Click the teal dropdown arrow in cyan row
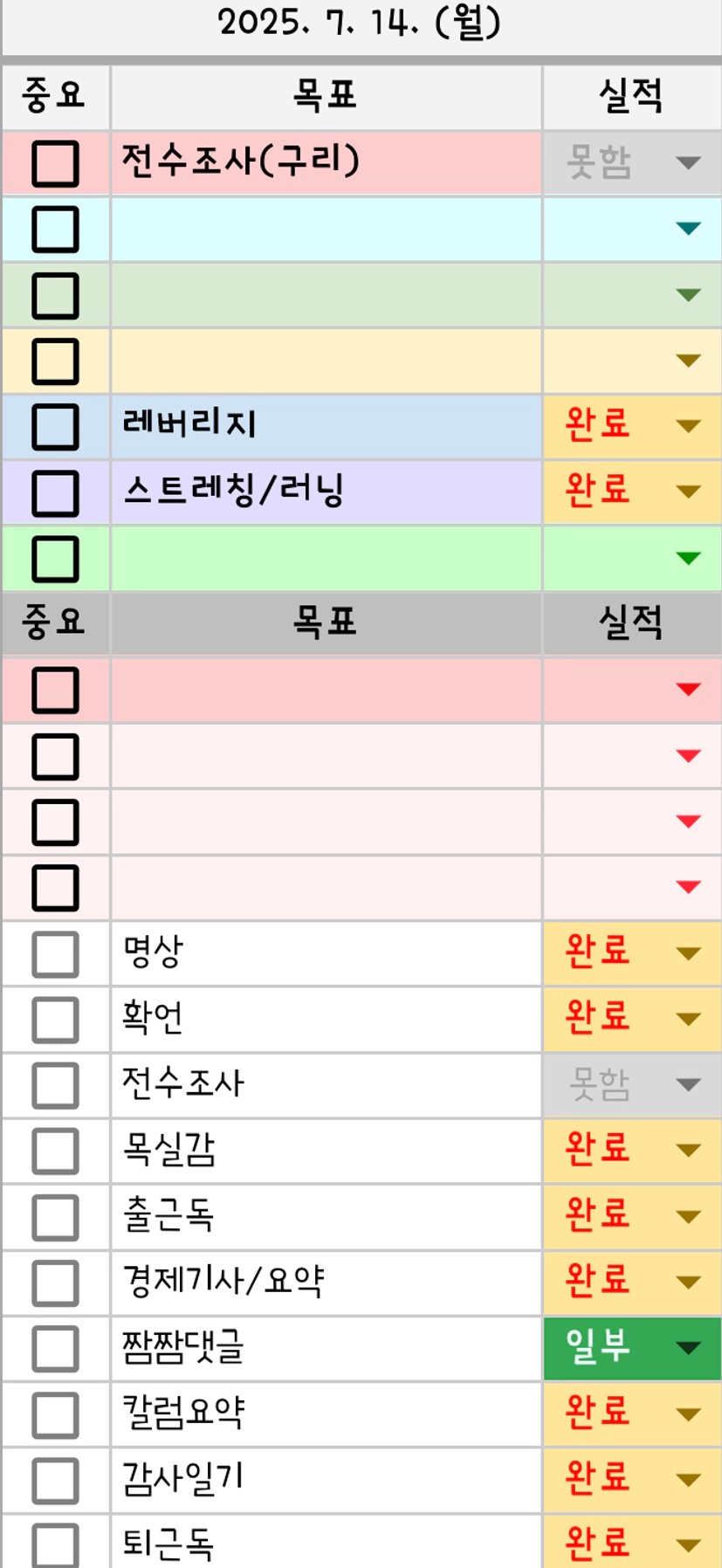722x1568 pixels. point(688,229)
